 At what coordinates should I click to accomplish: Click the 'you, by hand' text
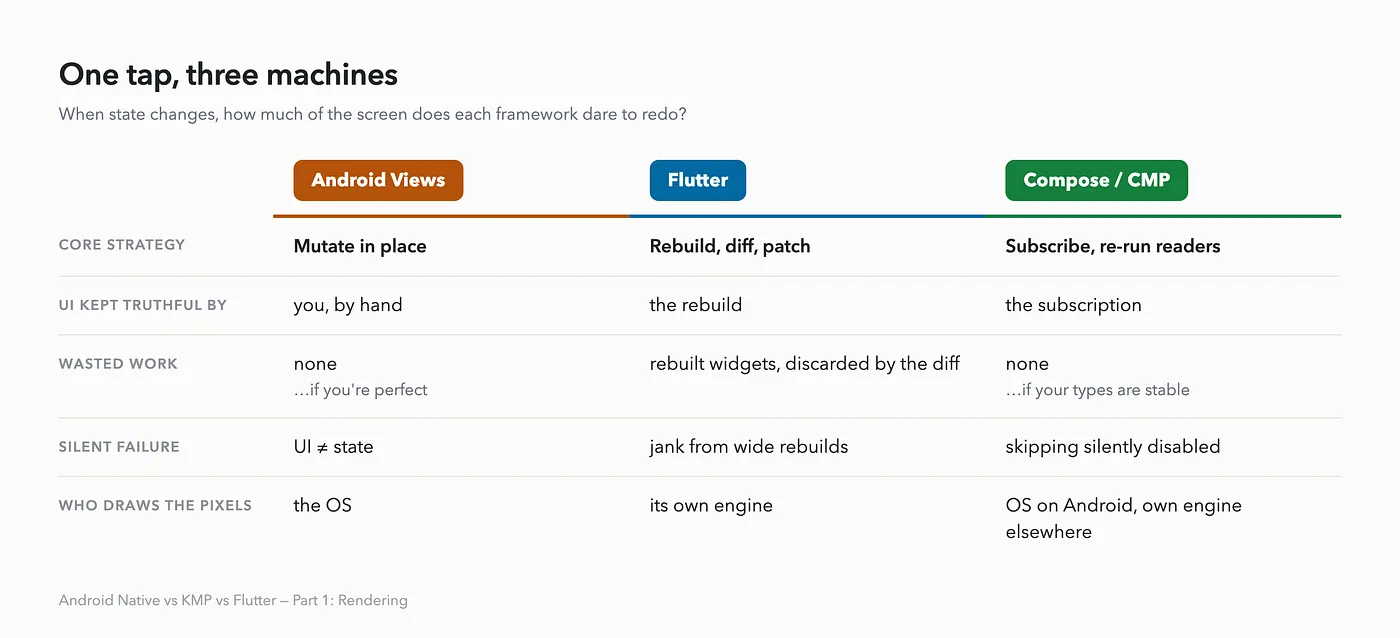[348, 305]
